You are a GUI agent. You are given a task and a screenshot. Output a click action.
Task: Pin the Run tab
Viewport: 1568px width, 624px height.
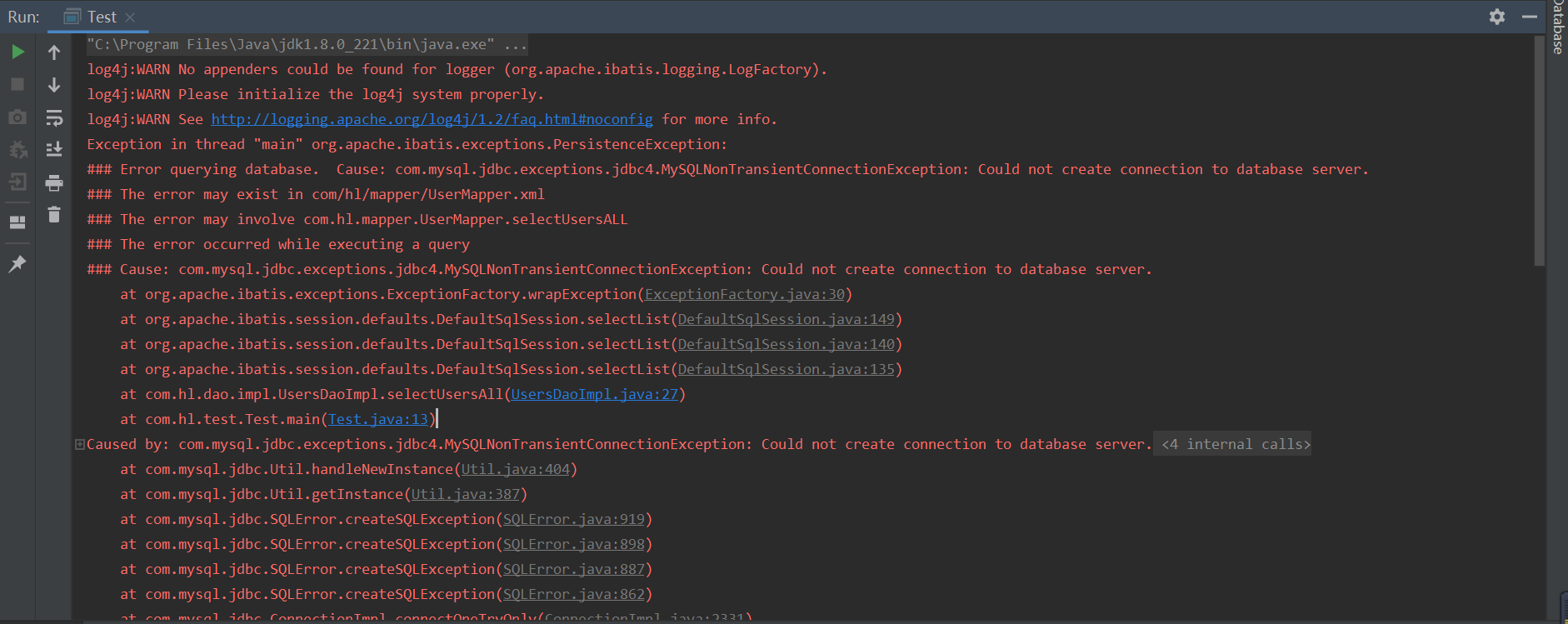(17, 264)
